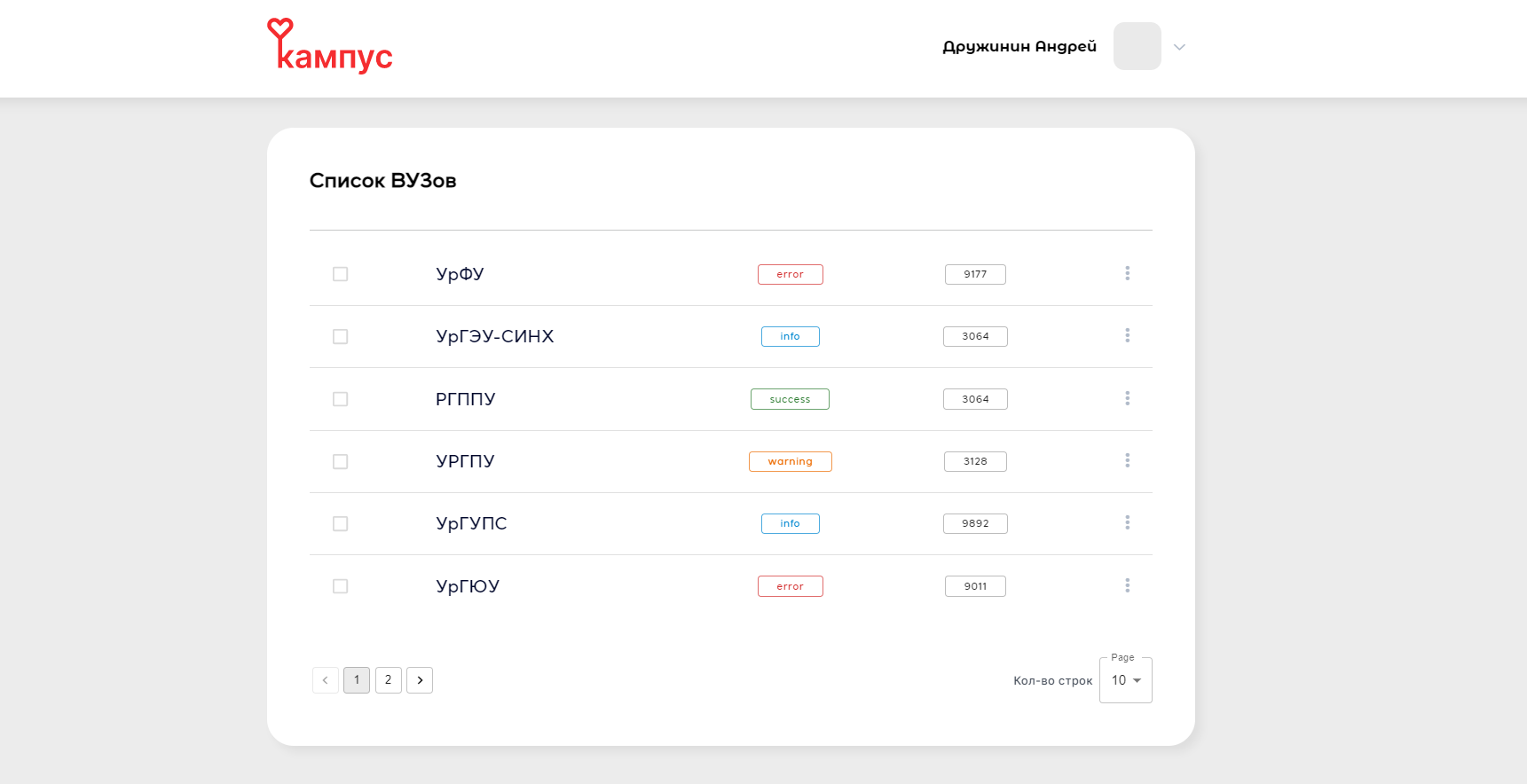The width and height of the screenshot is (1527, 784).
Task: Click the previous page arrow button
Action: pos(326,680)
